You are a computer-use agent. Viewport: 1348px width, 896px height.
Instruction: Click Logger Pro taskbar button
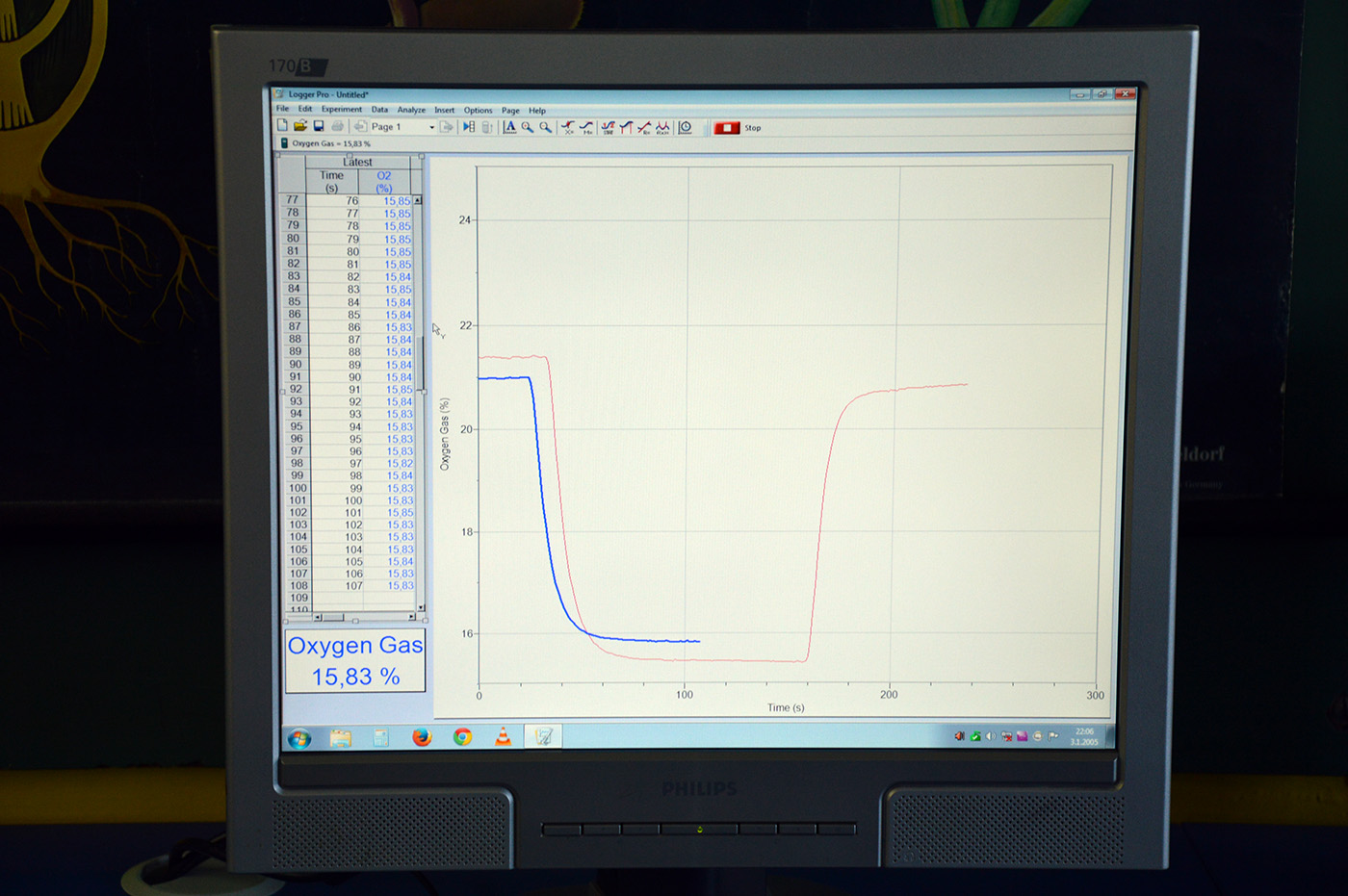[x=544, y=736]
